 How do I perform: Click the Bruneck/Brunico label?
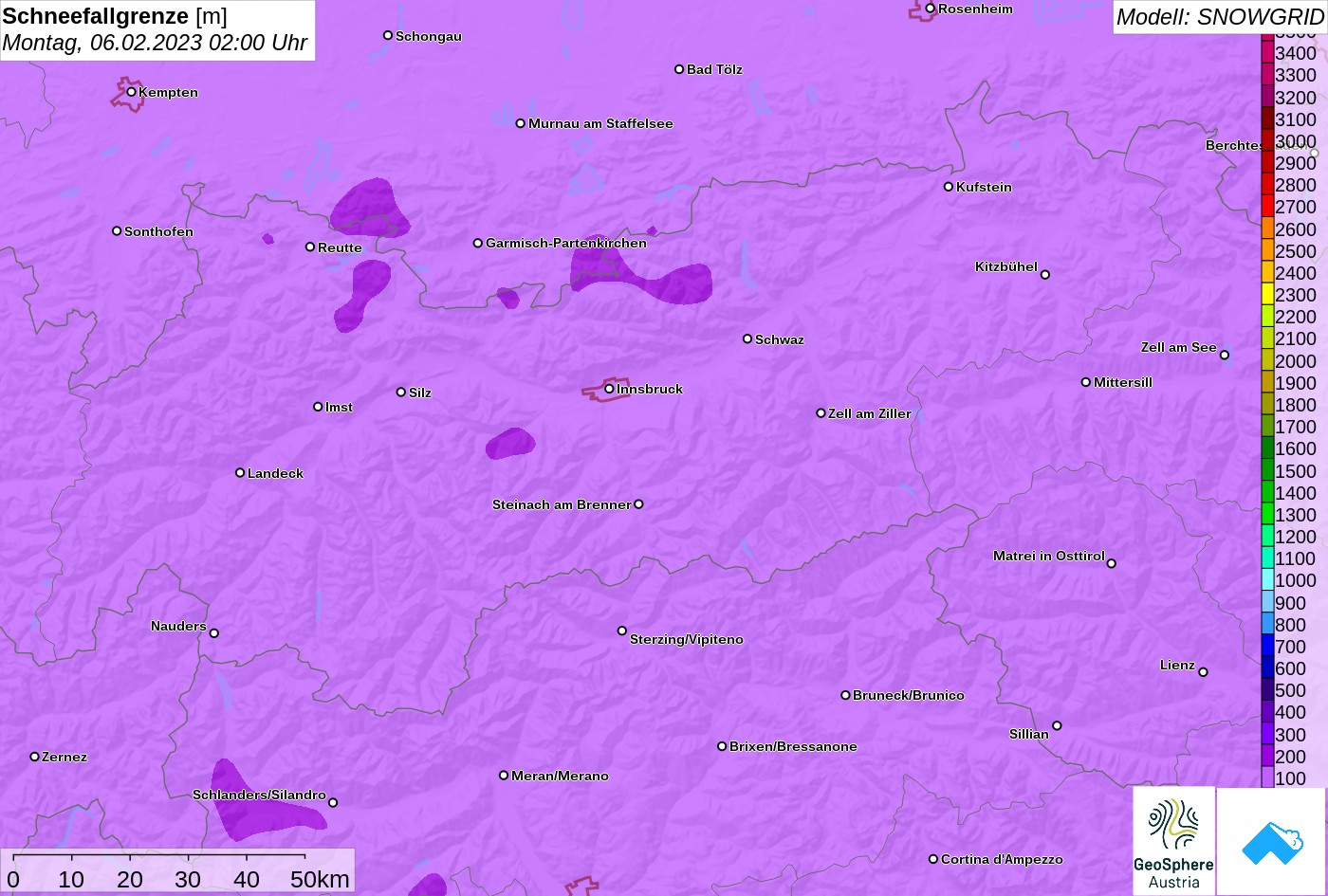(909, 695)
